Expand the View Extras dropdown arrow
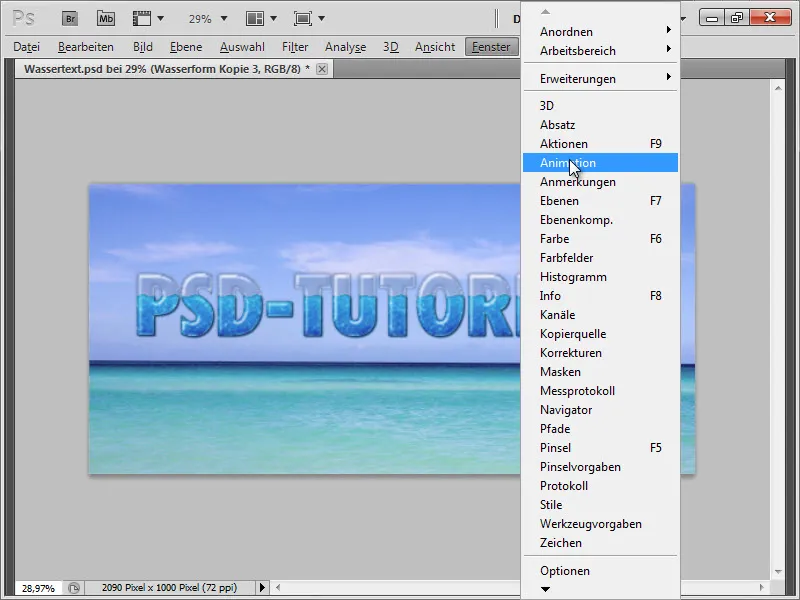 pos(161,19)
